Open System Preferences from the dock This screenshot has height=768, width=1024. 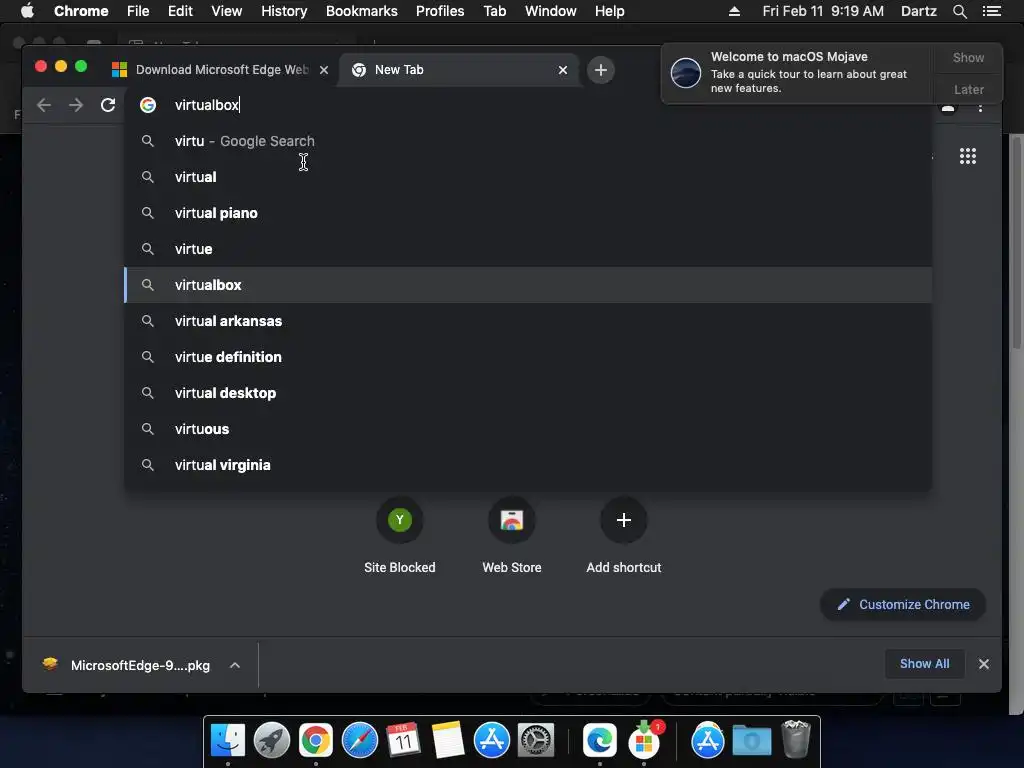pyautogui.click(x=536, y=740)
